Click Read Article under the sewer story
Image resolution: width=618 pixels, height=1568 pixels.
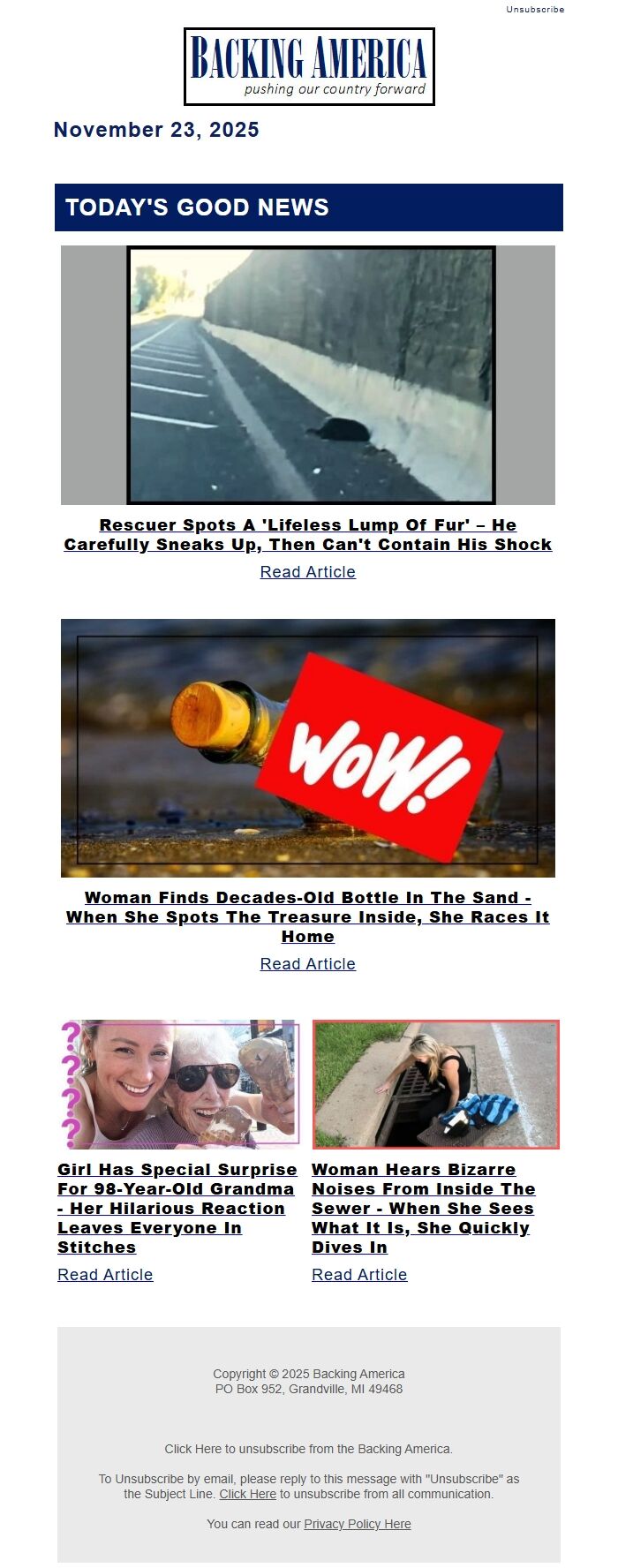tap(359, 1275)
